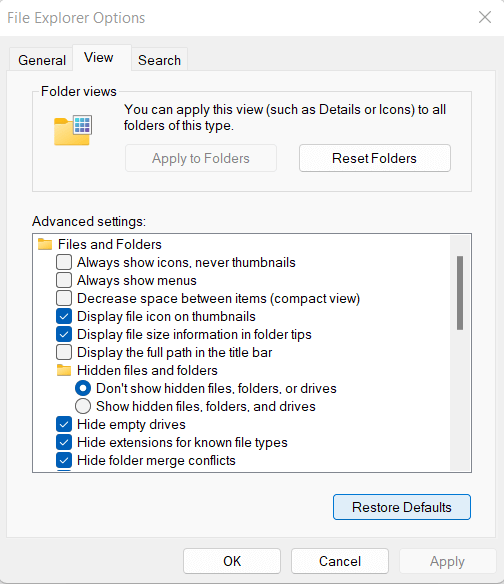Close the File Explorer Options dialog

[x=485, y=17]
